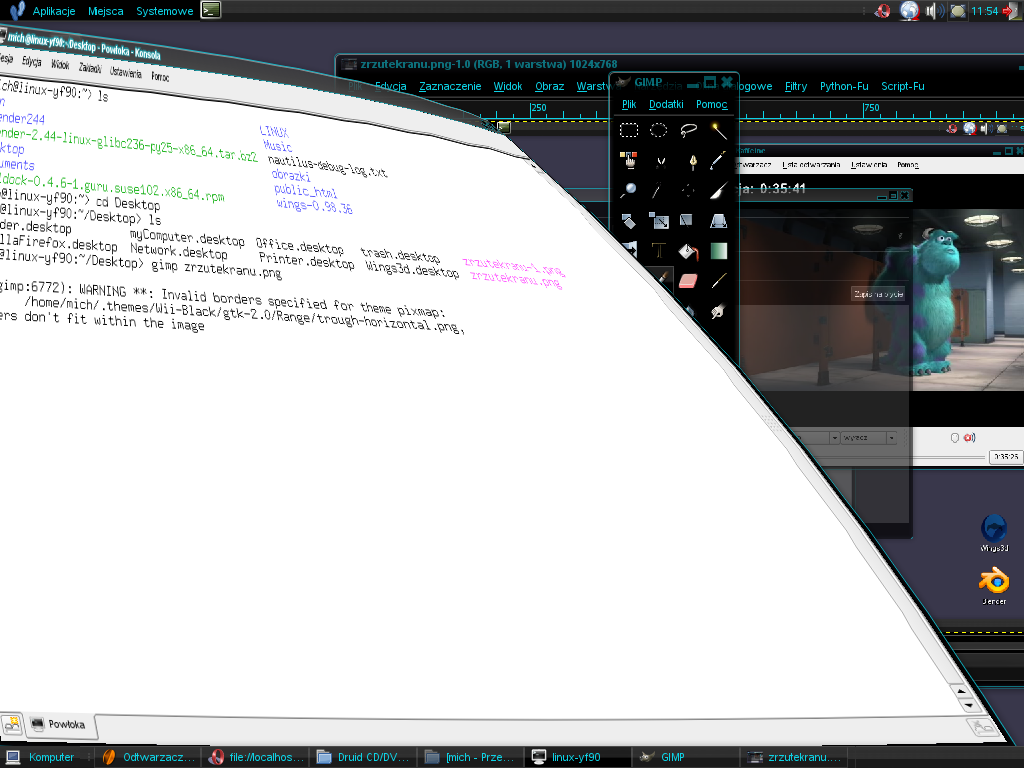Open the Aplikacje menu
Image resolution: width=1024 pixels, height=768 pixels.
tap(54, 11)
